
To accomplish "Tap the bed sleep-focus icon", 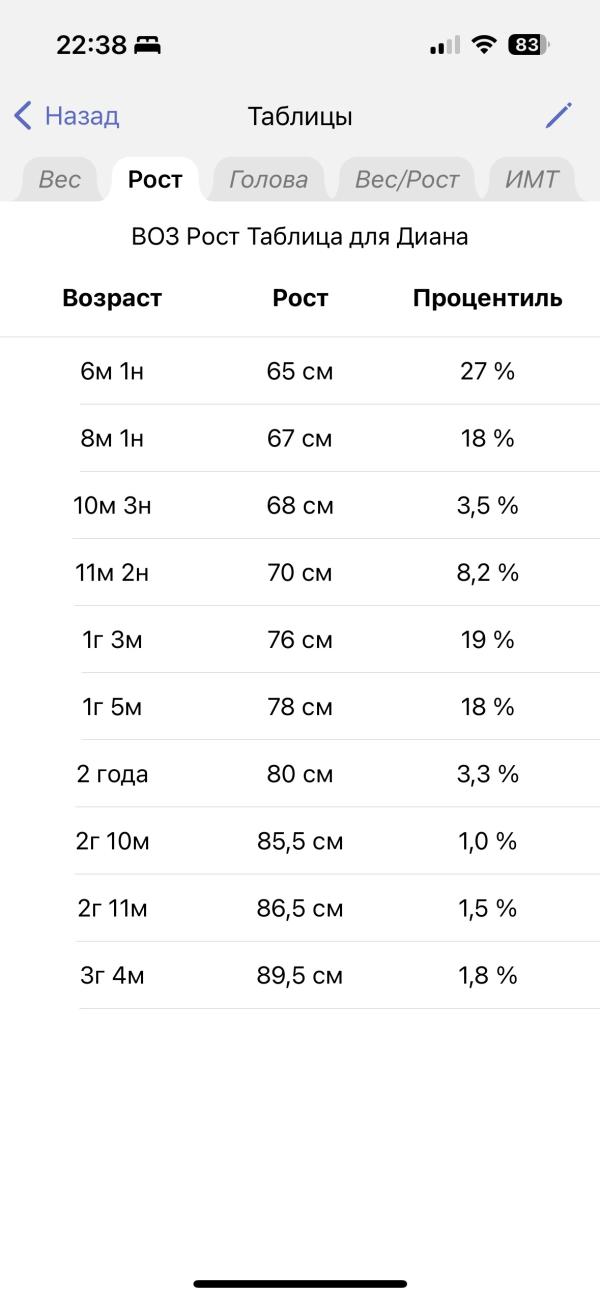I will click(147, 45).
